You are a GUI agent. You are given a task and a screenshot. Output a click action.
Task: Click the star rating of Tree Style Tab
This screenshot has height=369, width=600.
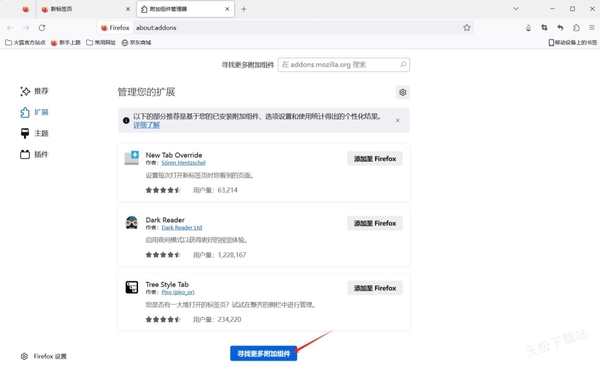click(x=163, y=320)
